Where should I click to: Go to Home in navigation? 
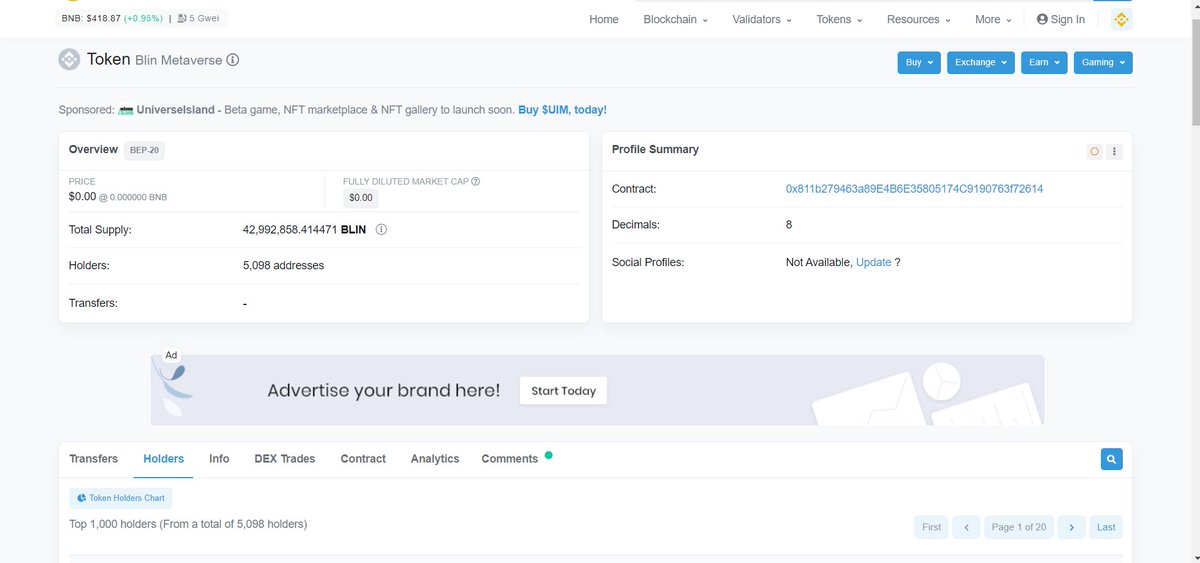[x=604, y=19]
